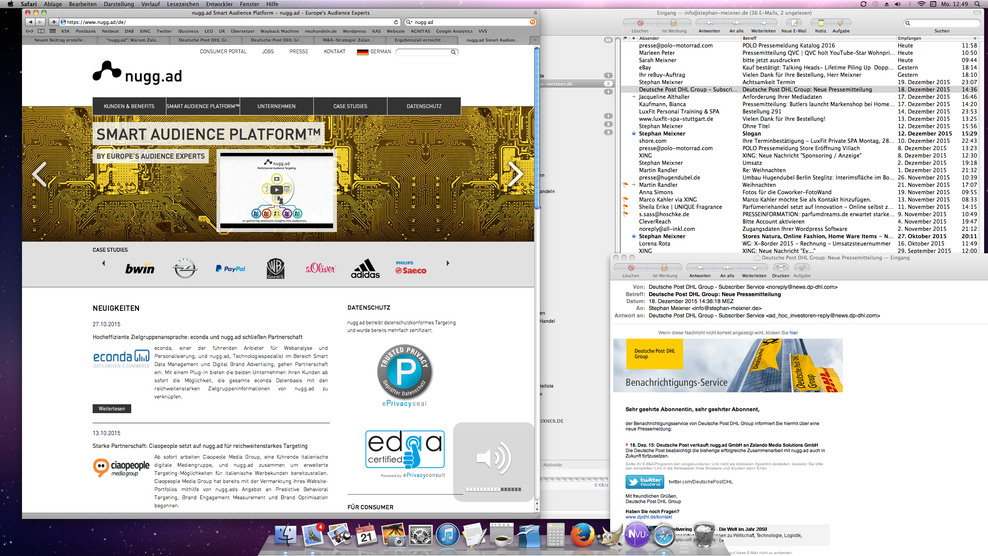Show all bookmarks book icon
The width and height of the screenshot is (988, 556).
point(41,31)
